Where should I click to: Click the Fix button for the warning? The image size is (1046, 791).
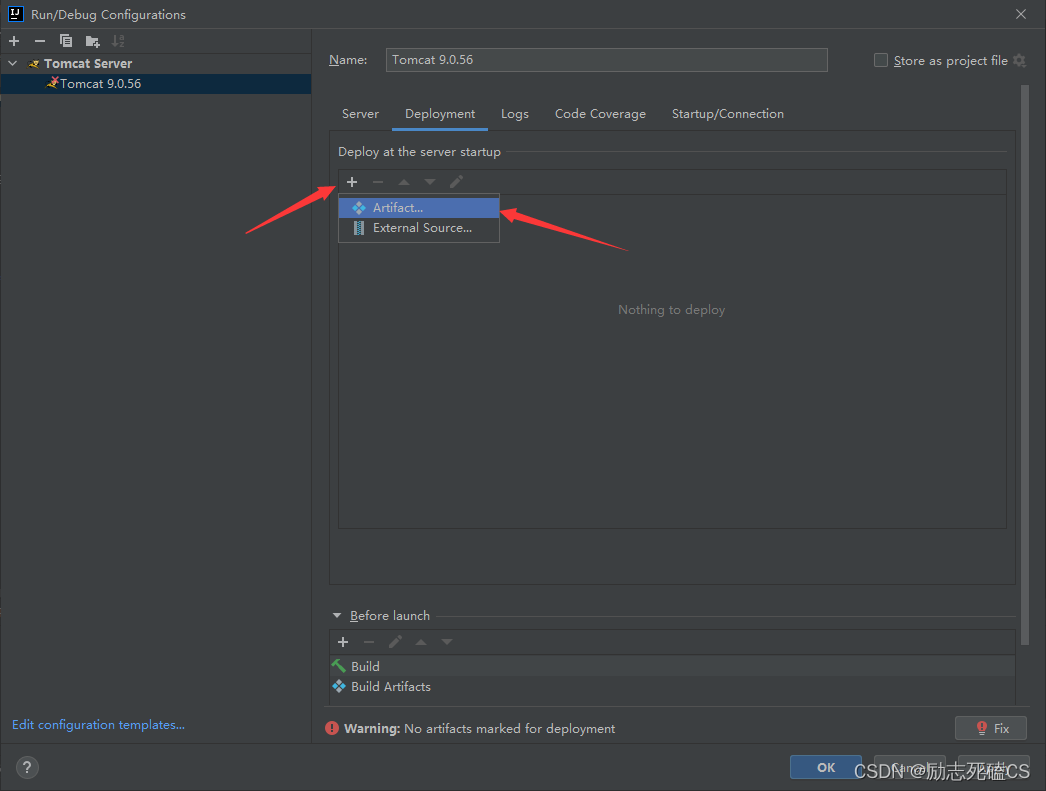click(991, 728)
